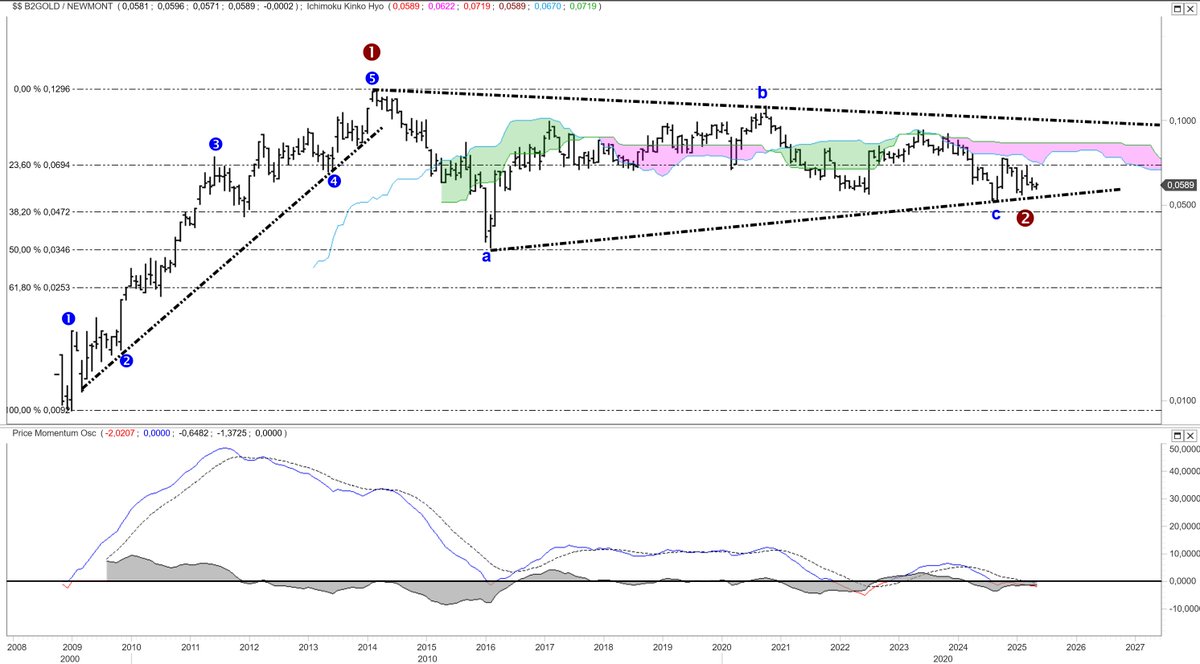Click the 0,1000 price axis value

[x=1183, y=121]
